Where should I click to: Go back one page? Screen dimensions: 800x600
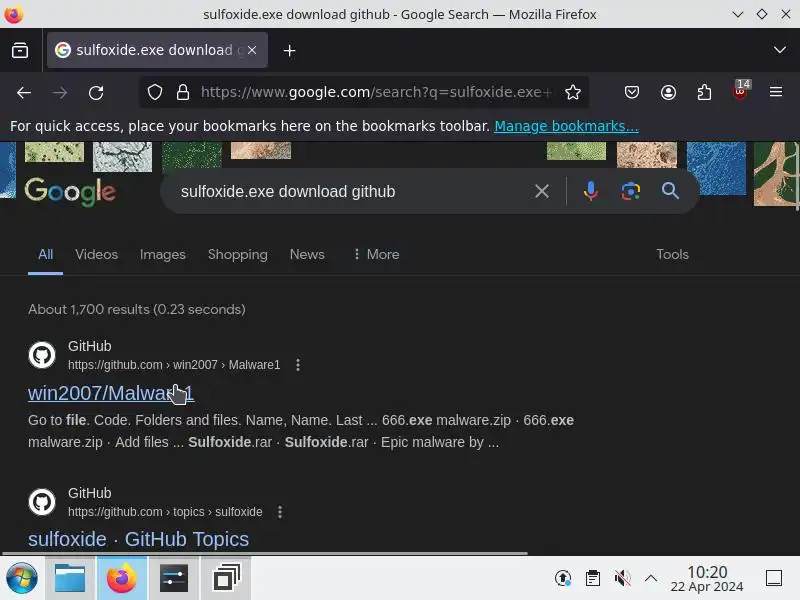click(24, 92)
